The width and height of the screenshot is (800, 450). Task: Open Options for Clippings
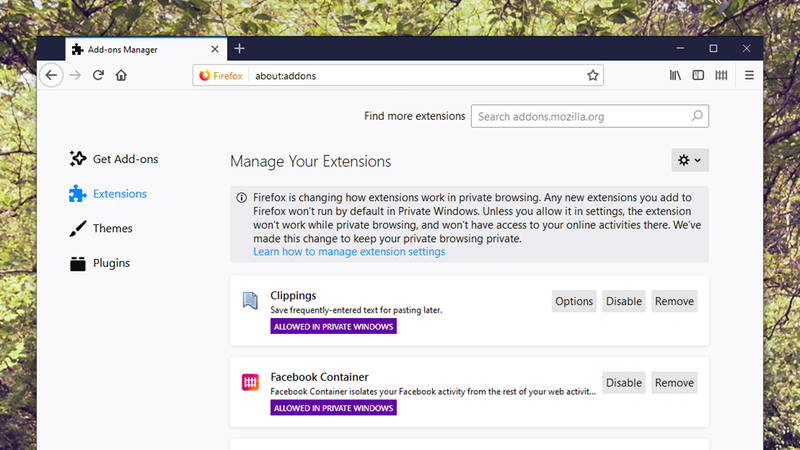(574, 301)
